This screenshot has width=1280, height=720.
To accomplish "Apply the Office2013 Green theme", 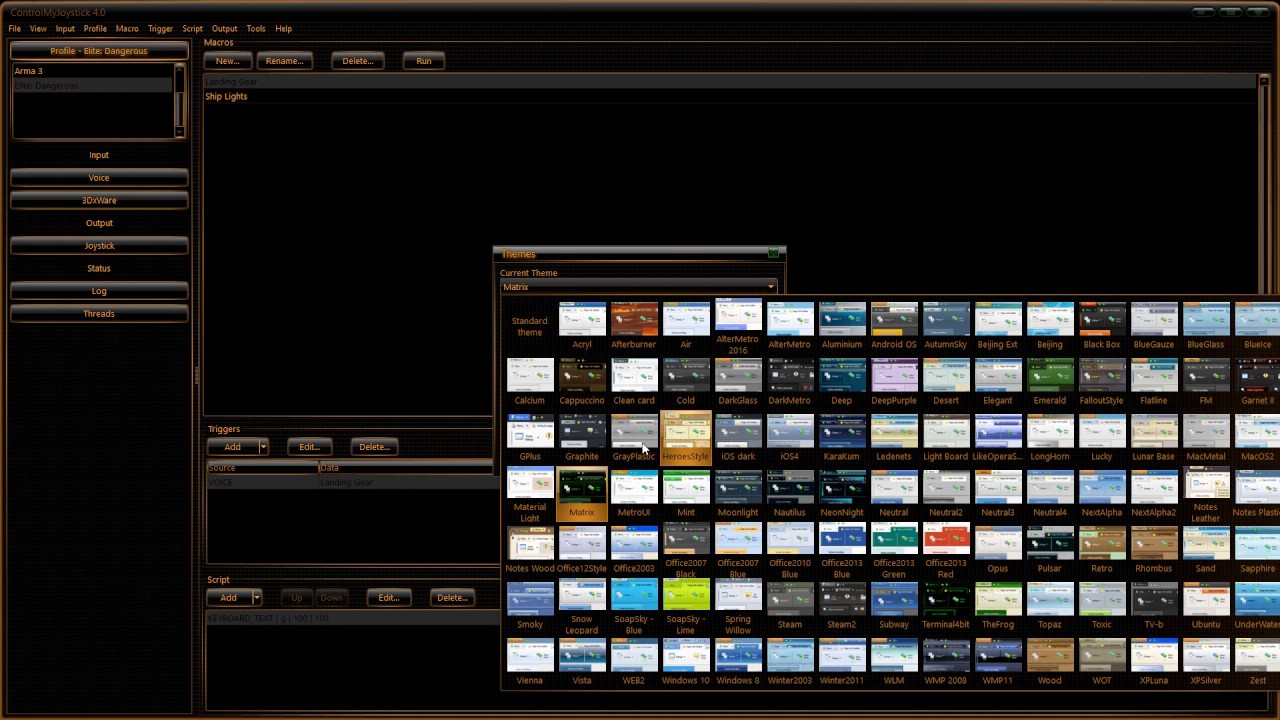I will tap(894, 550).
